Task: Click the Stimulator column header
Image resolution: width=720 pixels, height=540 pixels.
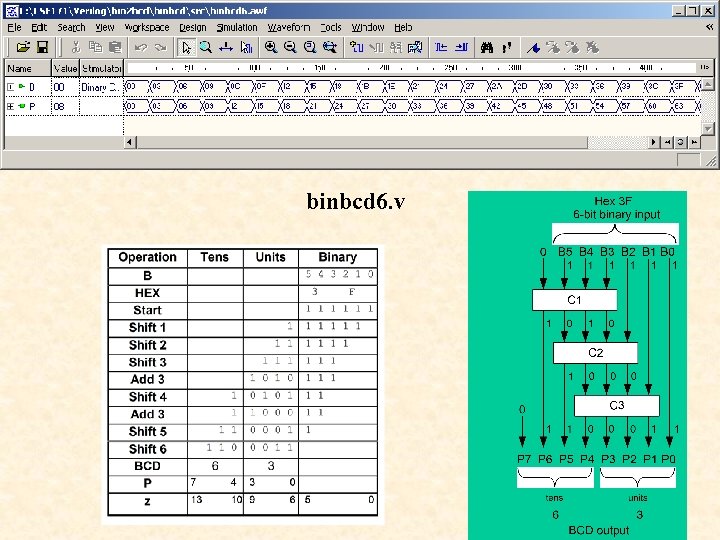Action: [x=101, y=68]
